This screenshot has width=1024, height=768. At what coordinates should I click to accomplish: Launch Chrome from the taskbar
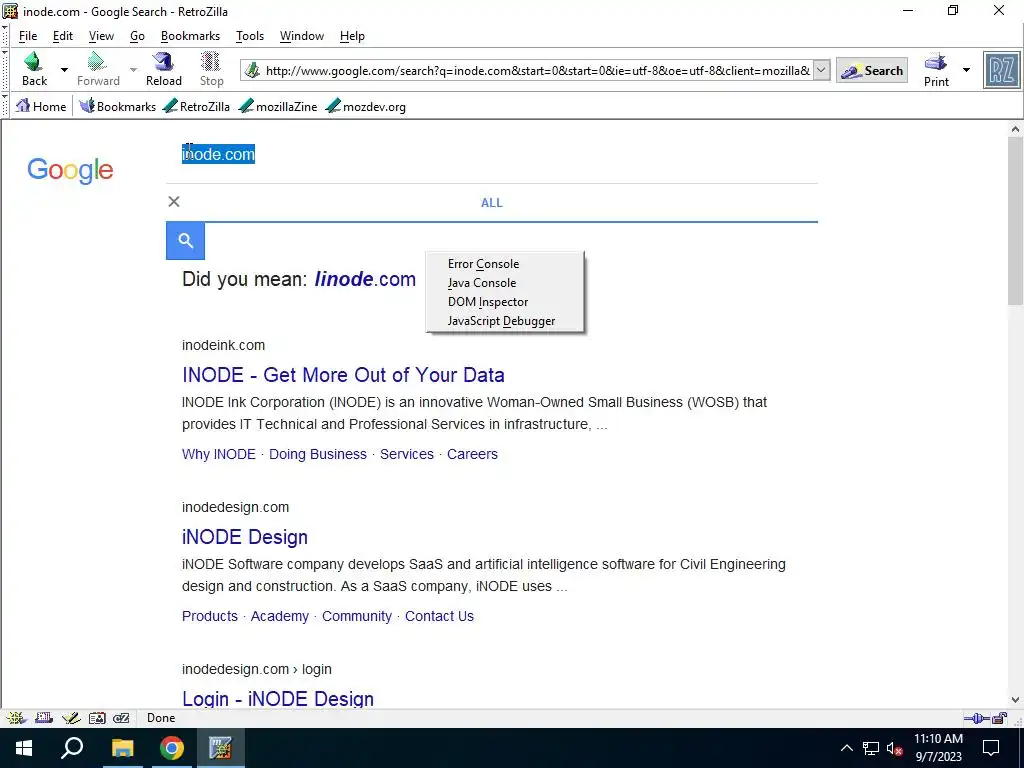(x=172, y=748)
